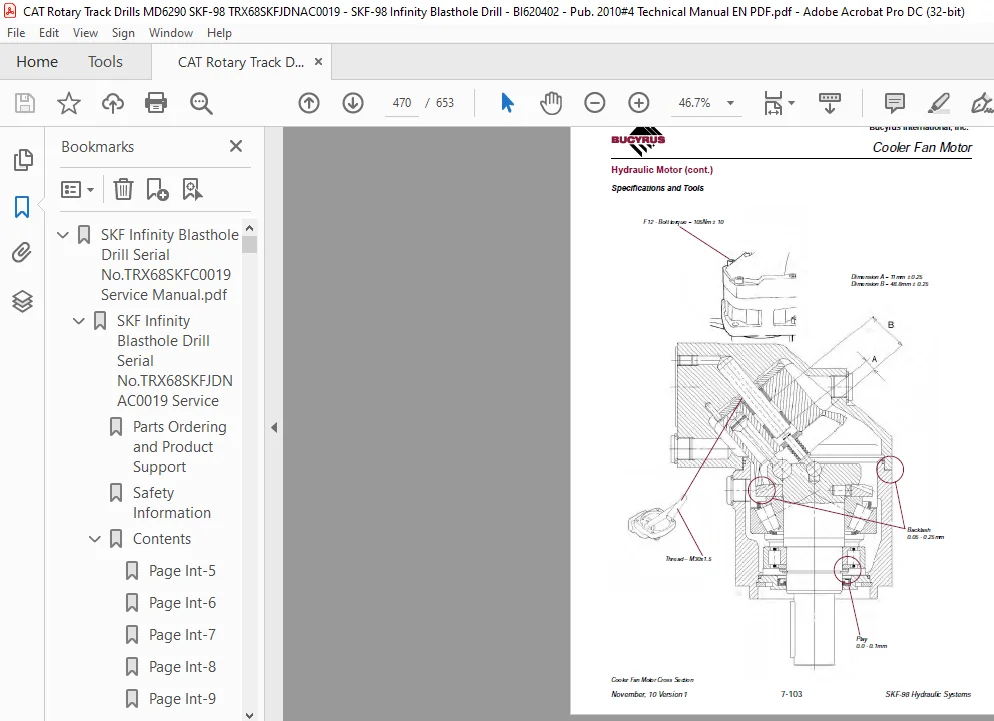Open the Find text magnifier
This screenshot has height=721, width=994.
(201, 103)
